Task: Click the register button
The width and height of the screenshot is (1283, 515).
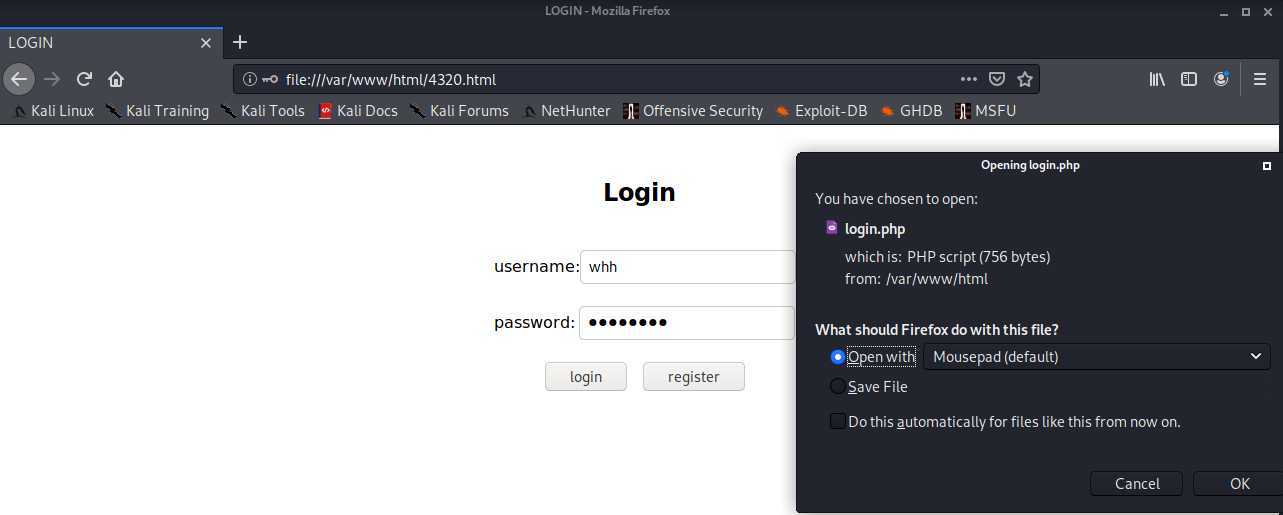Action: (x=694, y=377)
